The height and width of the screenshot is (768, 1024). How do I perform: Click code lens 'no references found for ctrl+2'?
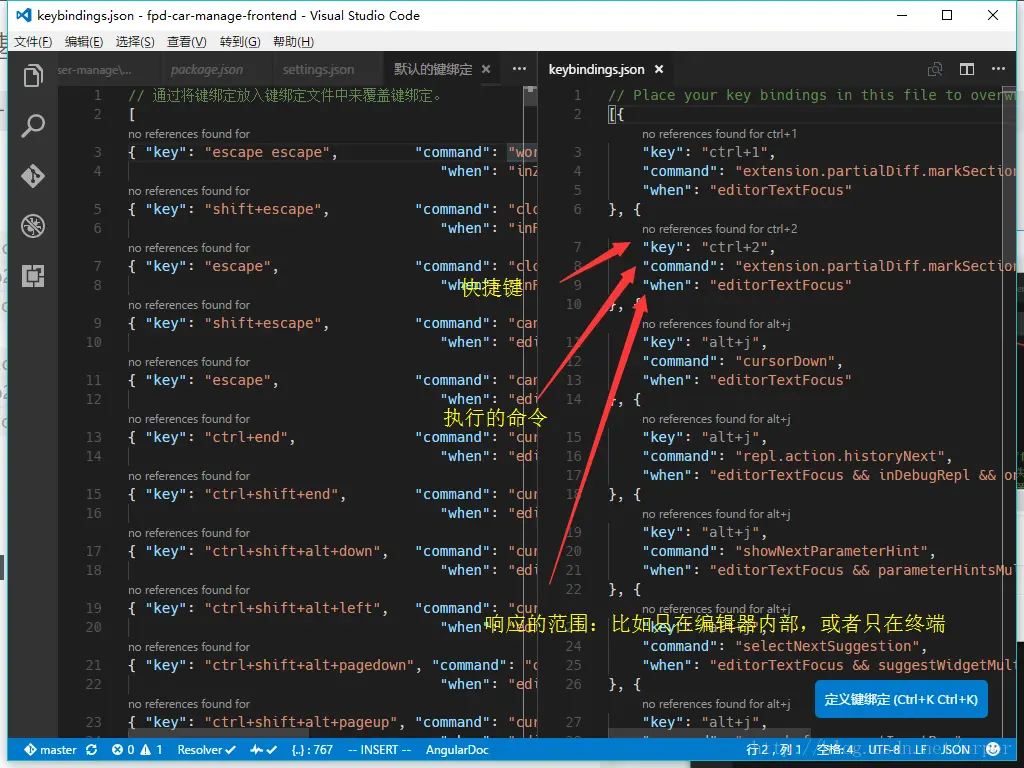click(x=719, y=229)
